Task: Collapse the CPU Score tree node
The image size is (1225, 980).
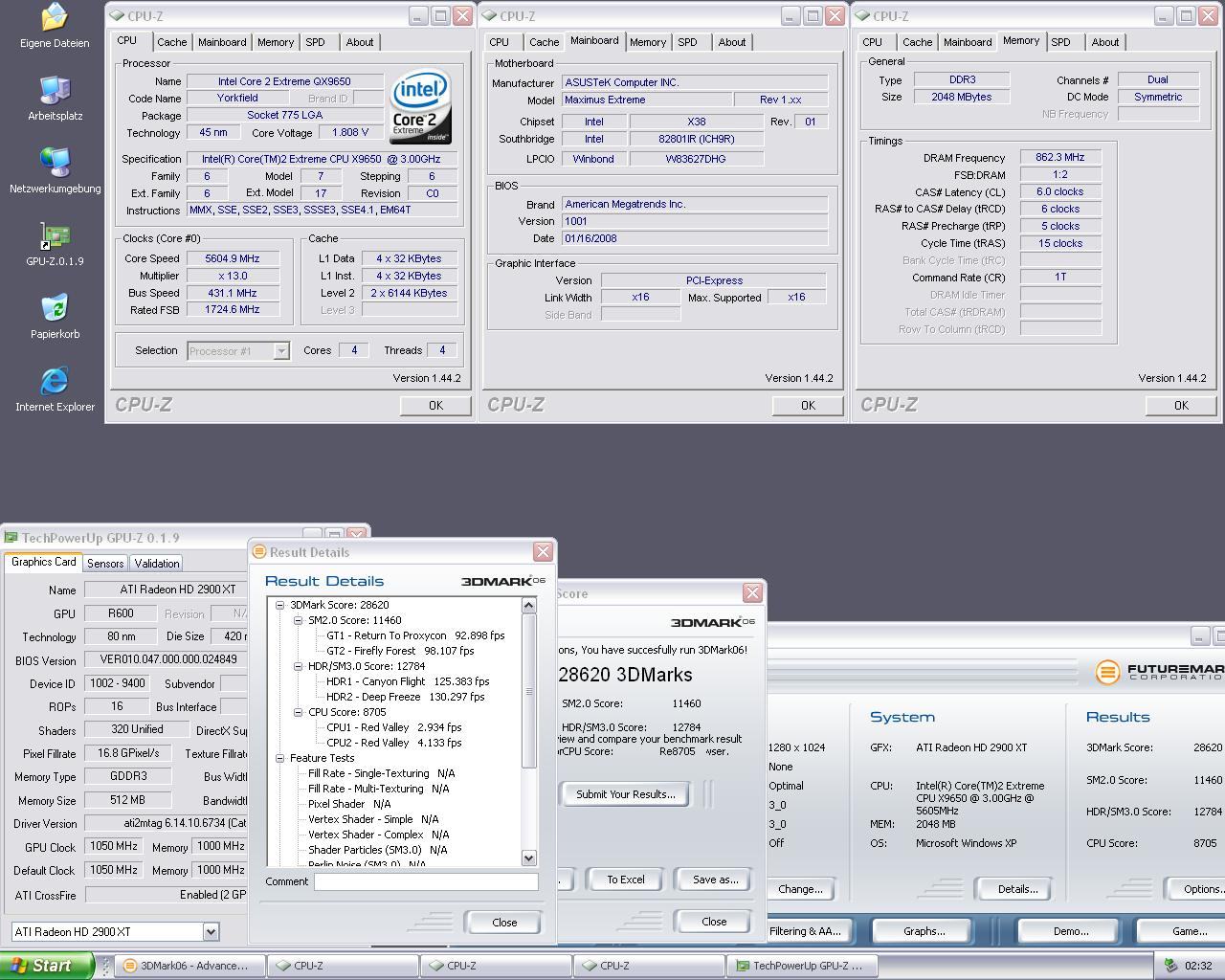Action: coord(299,712)
